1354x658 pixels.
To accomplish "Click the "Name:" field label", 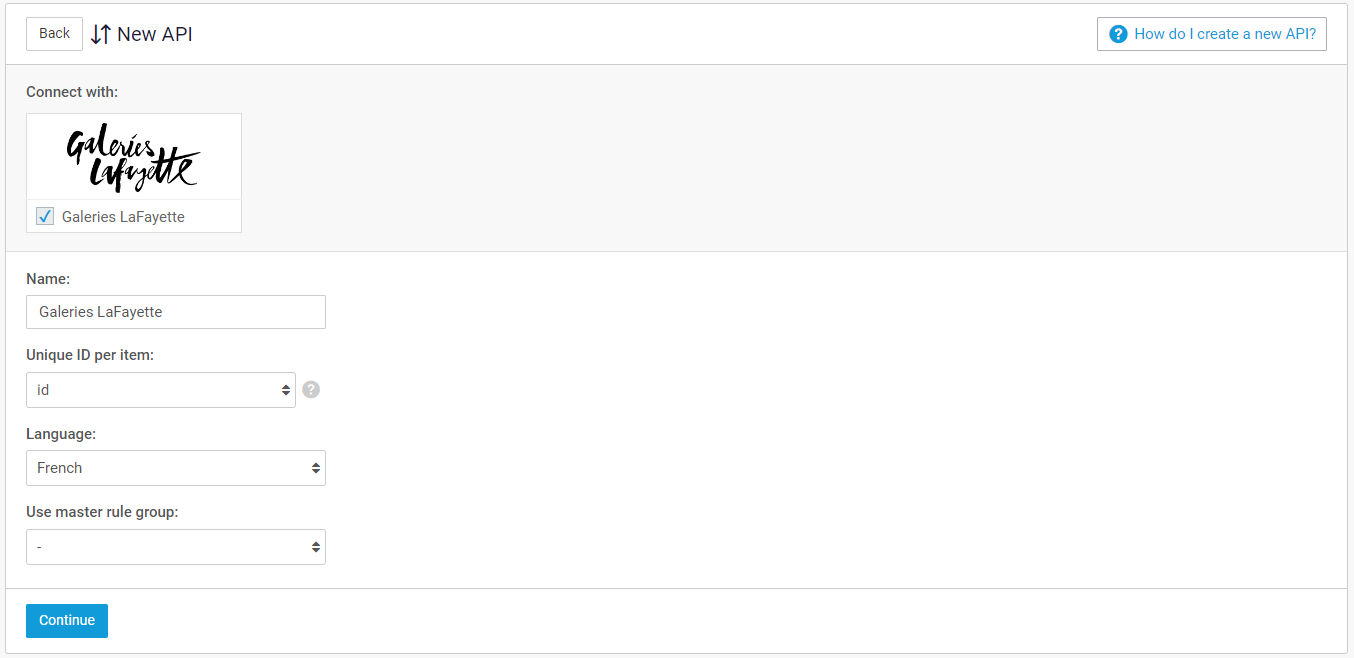I will (48, 279).
